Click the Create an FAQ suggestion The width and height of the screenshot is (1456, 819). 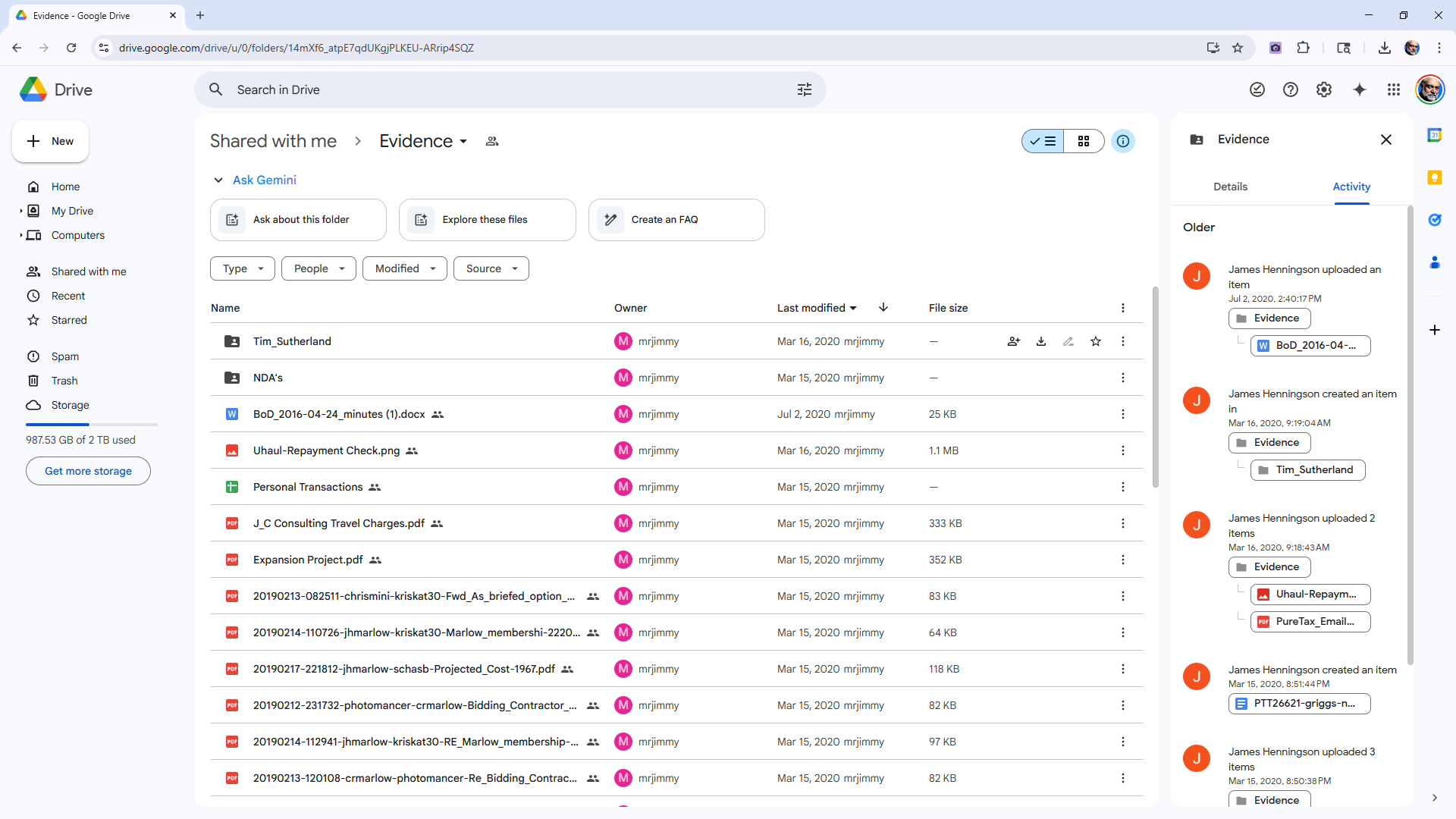click(x=676, y=220)
